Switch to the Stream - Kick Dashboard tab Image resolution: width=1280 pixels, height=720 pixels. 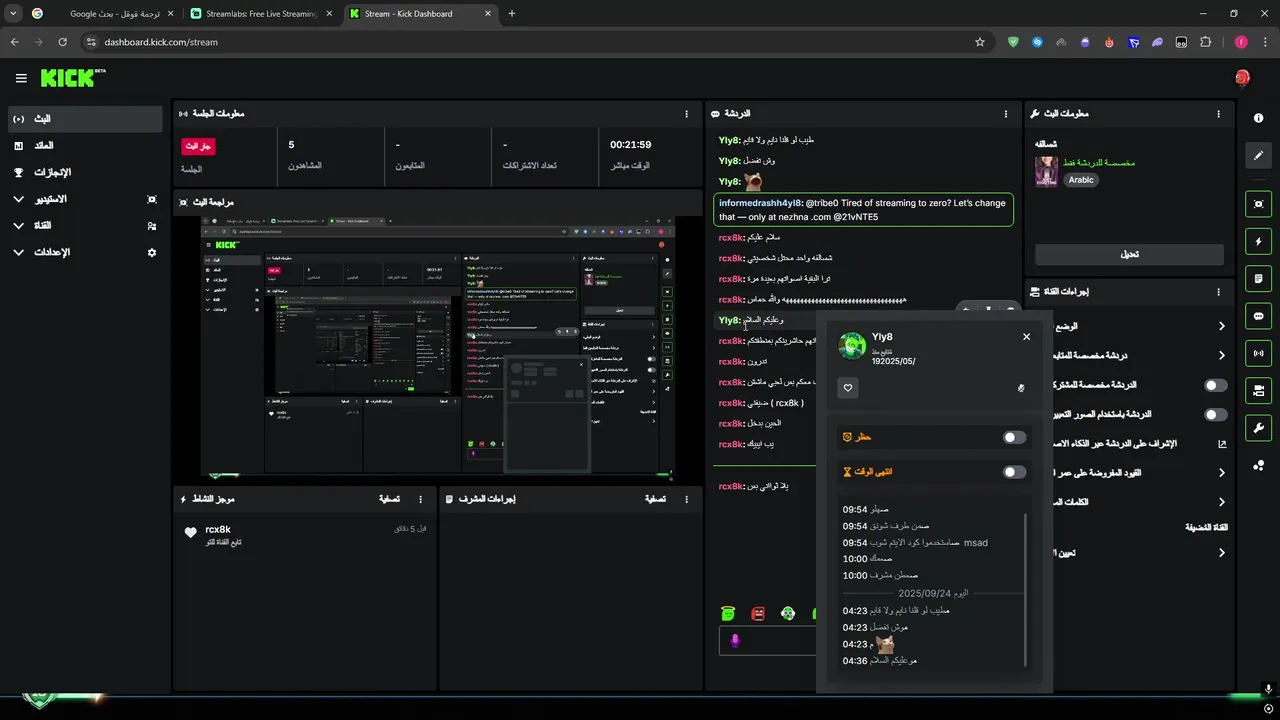421,14
